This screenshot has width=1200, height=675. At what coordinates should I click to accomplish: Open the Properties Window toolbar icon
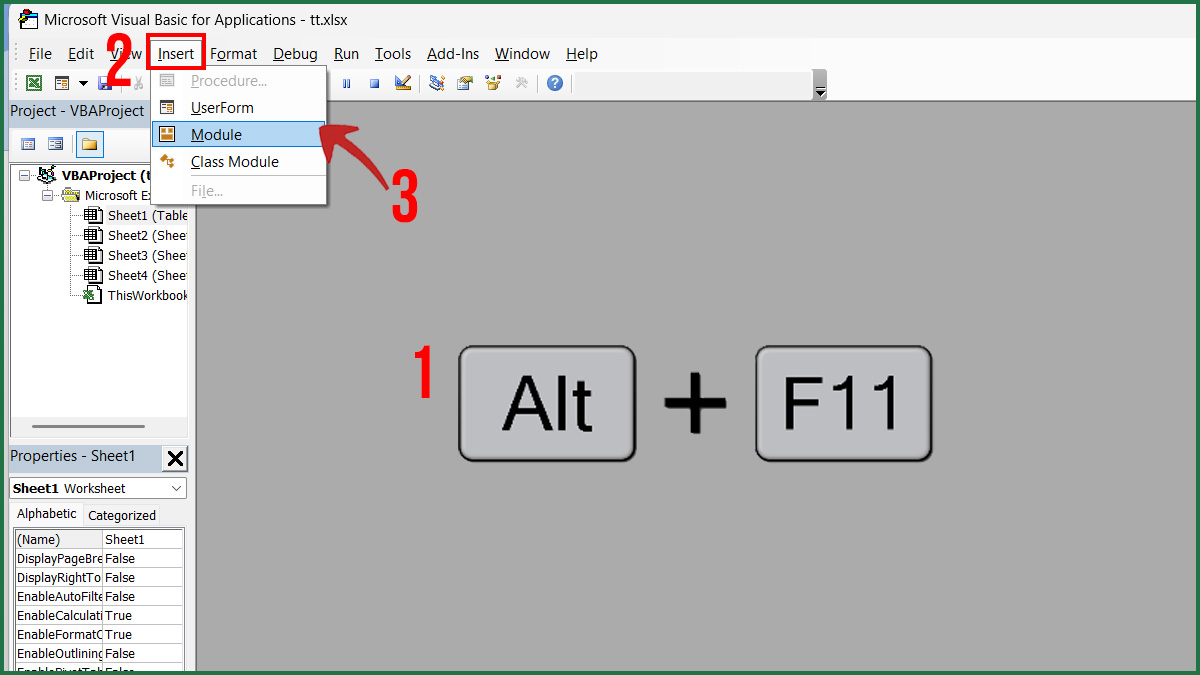point(465,82)
